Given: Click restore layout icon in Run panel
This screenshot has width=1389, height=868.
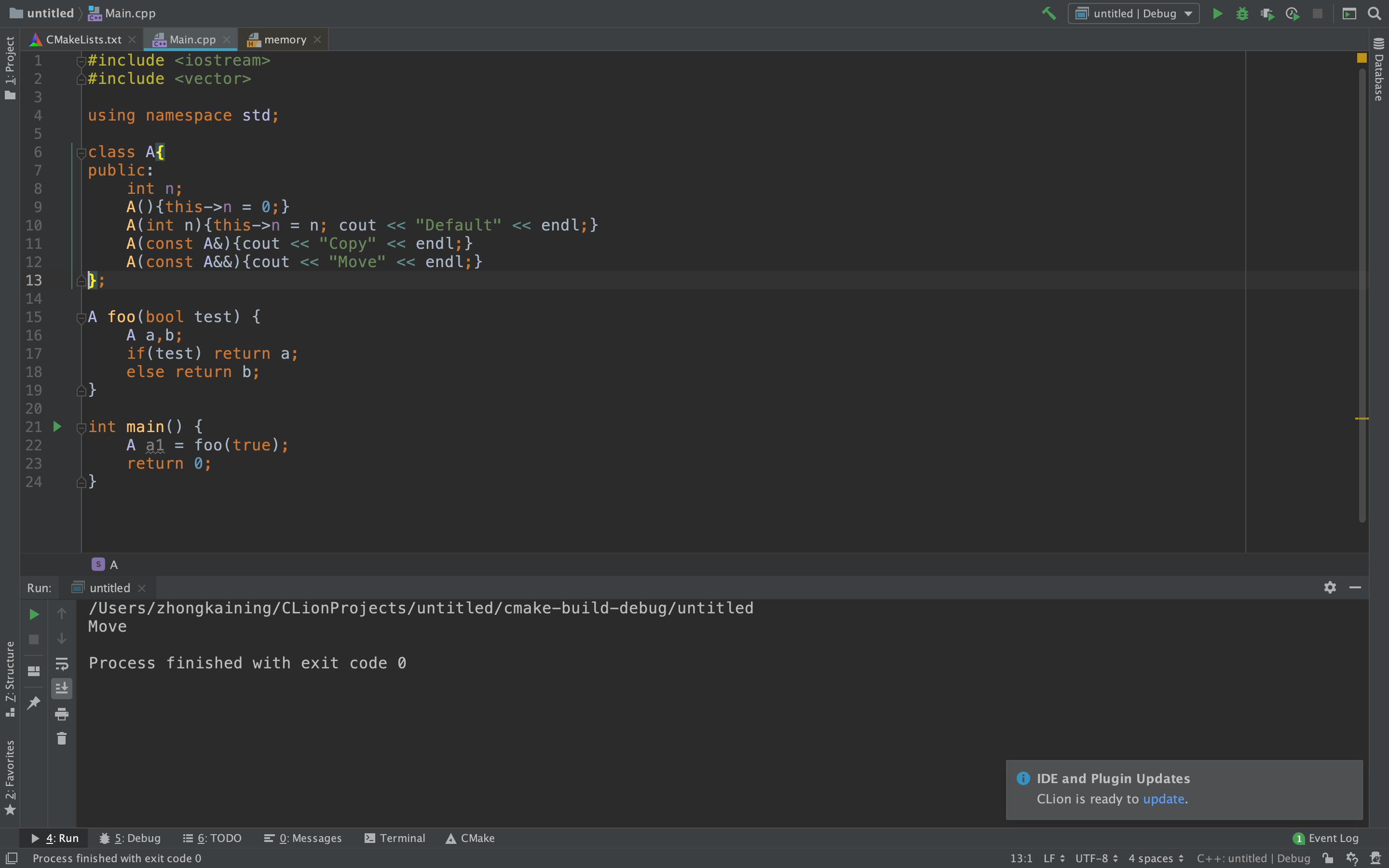Looking at the screenshot, I should [34, 670].
